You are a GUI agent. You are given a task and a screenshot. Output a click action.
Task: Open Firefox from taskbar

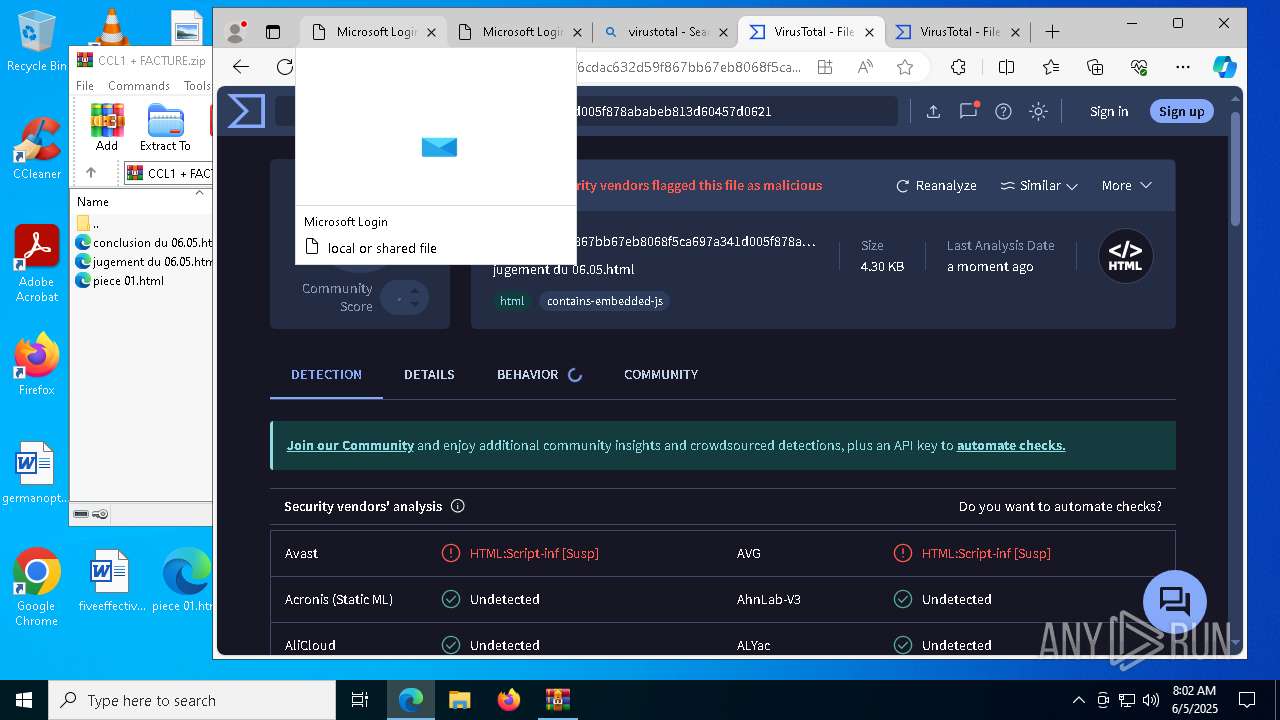[509, 700]
